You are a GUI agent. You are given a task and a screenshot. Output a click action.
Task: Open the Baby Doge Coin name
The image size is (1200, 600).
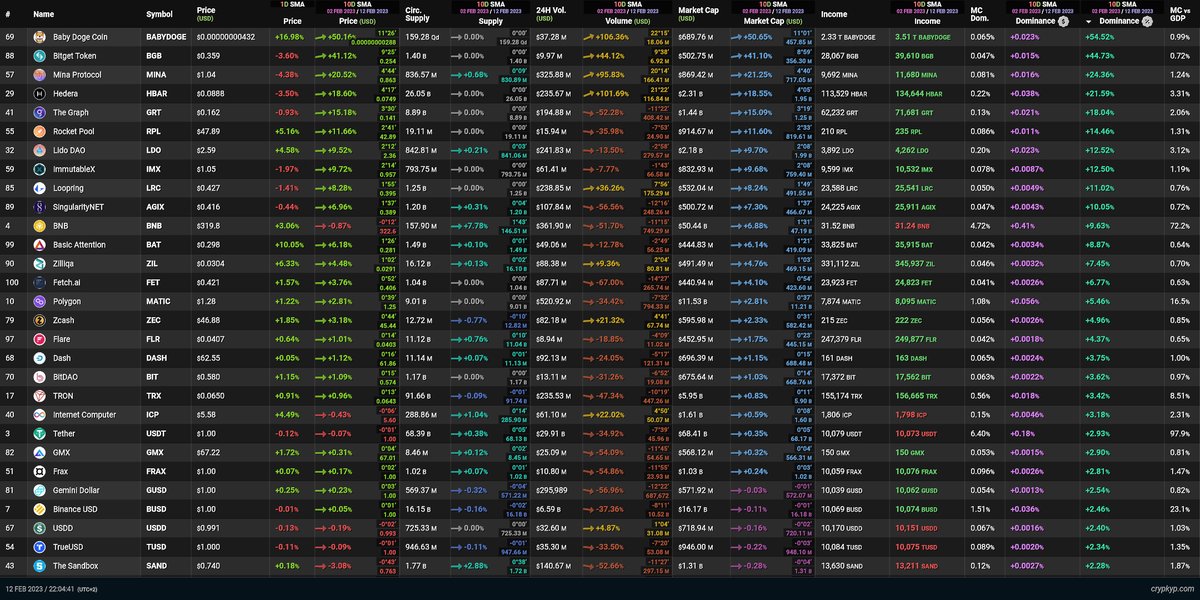tap(80, 36)
